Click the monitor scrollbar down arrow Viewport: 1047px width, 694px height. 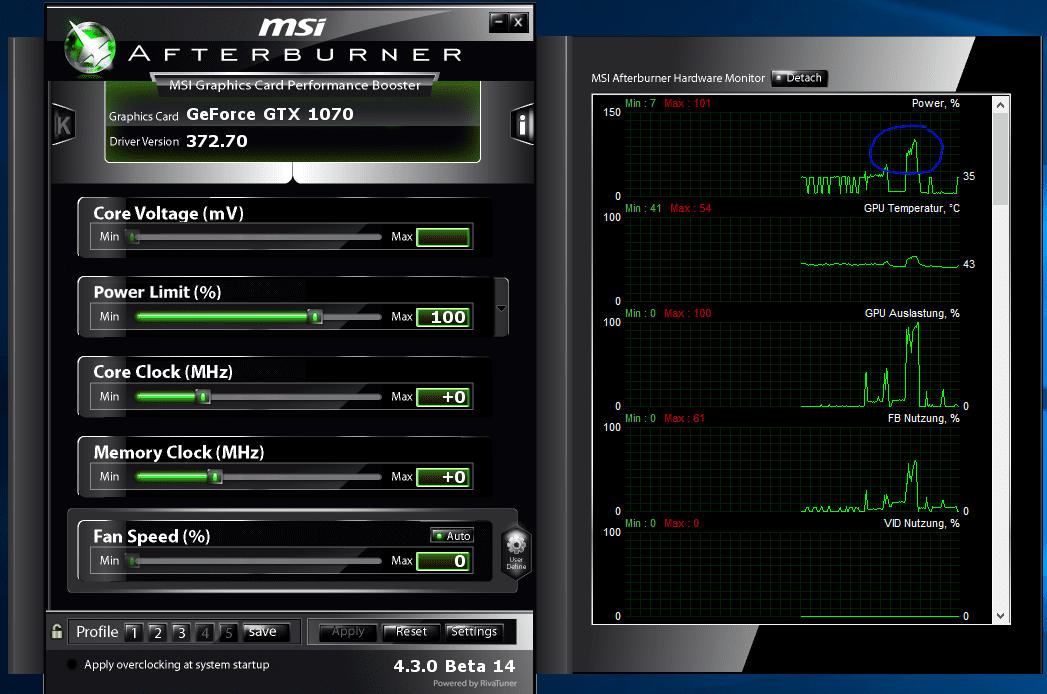(x=1000, y=616)
